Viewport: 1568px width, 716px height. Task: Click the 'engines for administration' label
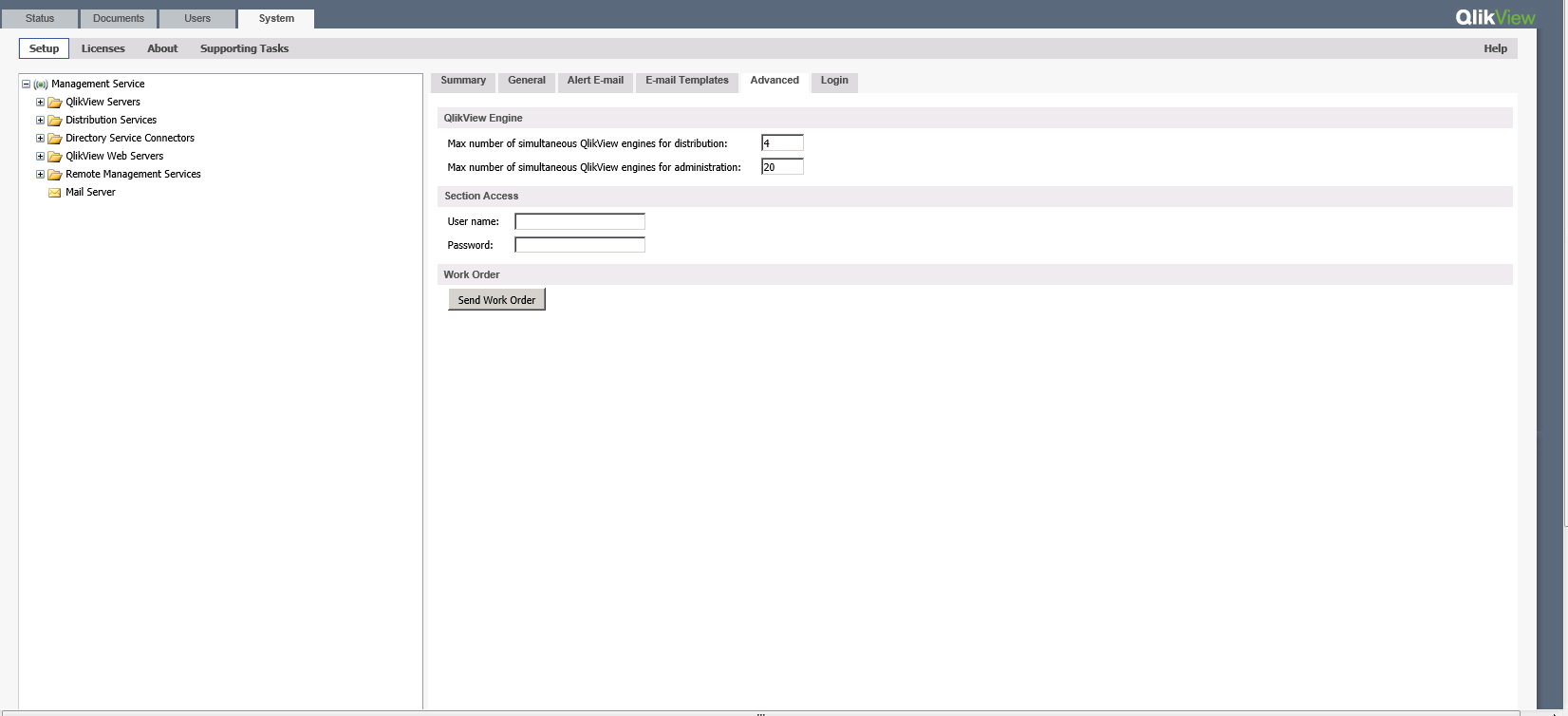594,168
